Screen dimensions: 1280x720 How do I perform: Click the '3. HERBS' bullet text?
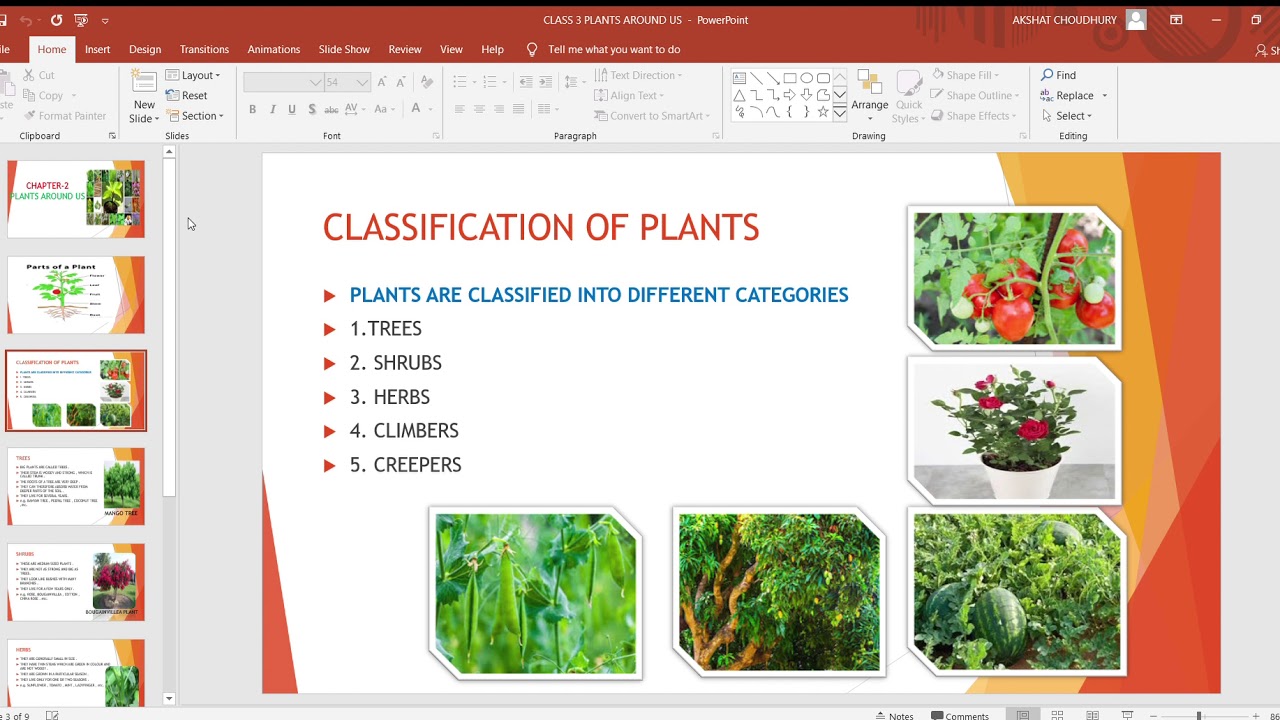[x=390, y=397]
